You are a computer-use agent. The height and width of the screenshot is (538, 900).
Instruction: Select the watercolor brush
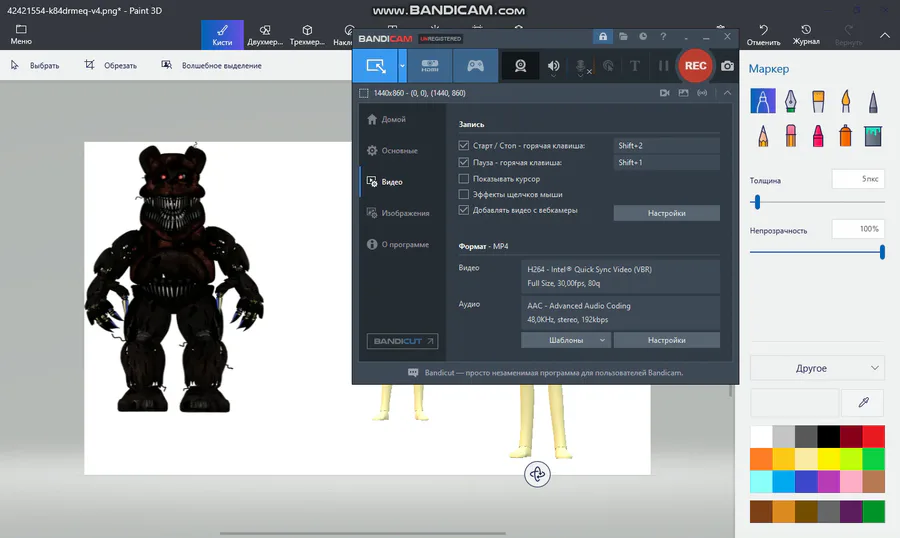(x=845, y=101)
